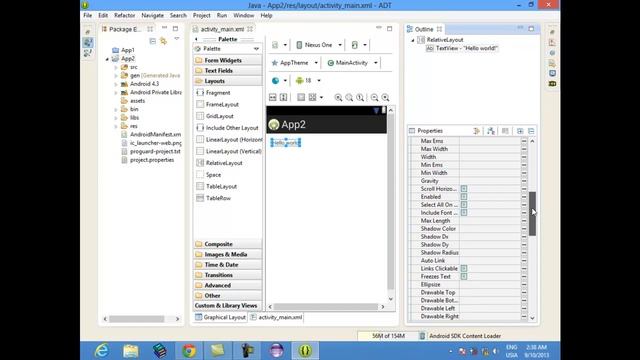Viewport: 640px width, 360px height.
Task: Expand the Advanced palette category
Action: click(228, 285)
